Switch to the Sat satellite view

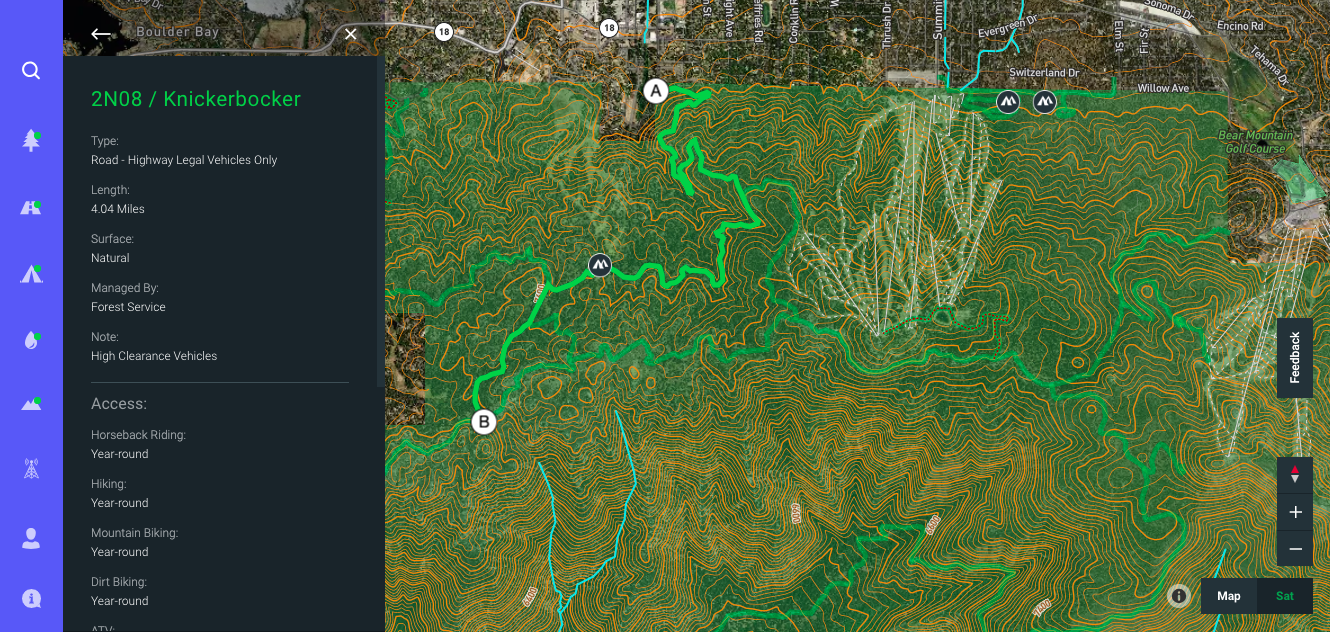coord(1285,596)
